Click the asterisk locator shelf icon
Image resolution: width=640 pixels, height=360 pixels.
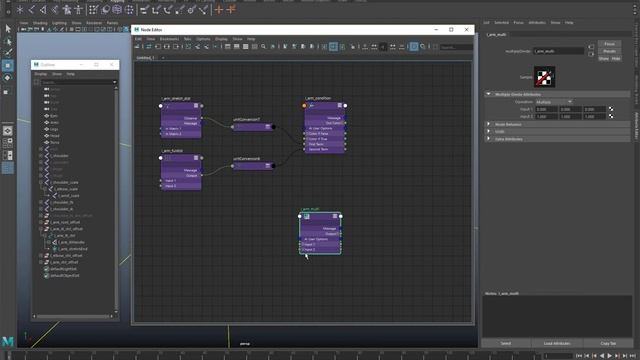click(x=20, y=10)
